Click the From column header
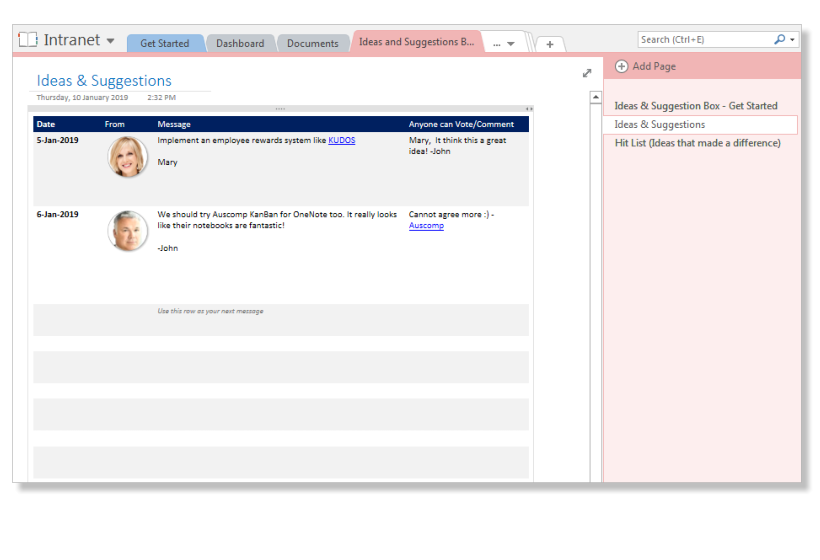Image resolution: width=820 pixels, height=560 pixels. (x=115, y=124)
